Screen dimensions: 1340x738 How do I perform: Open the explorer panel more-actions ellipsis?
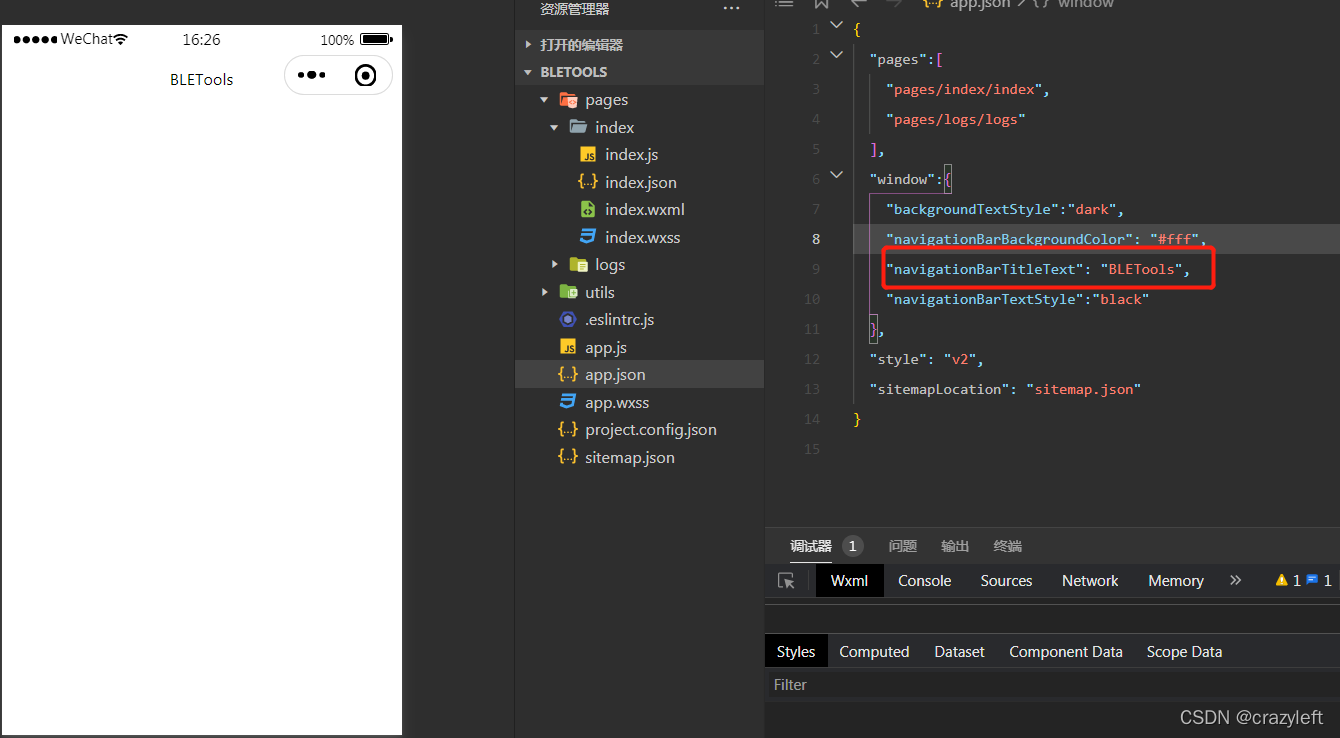732,9
